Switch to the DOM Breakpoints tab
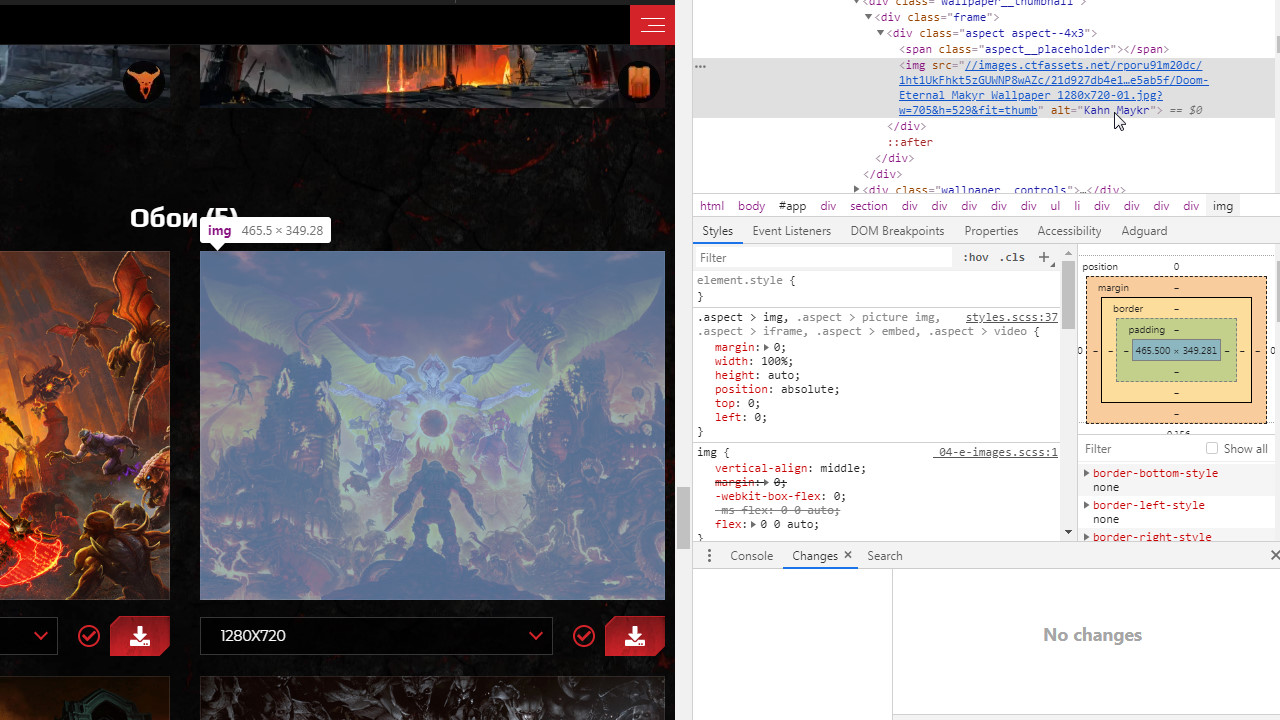1280x720 pixels. (x=897, y=231)
